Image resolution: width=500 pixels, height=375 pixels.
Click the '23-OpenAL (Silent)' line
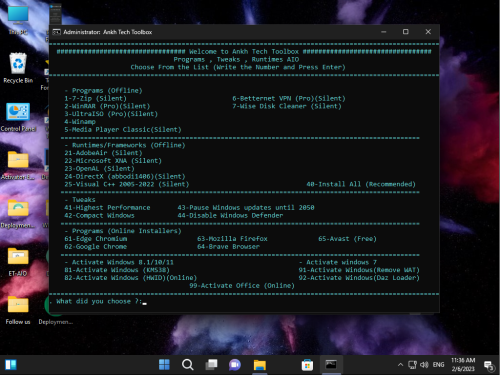(99, 168)
